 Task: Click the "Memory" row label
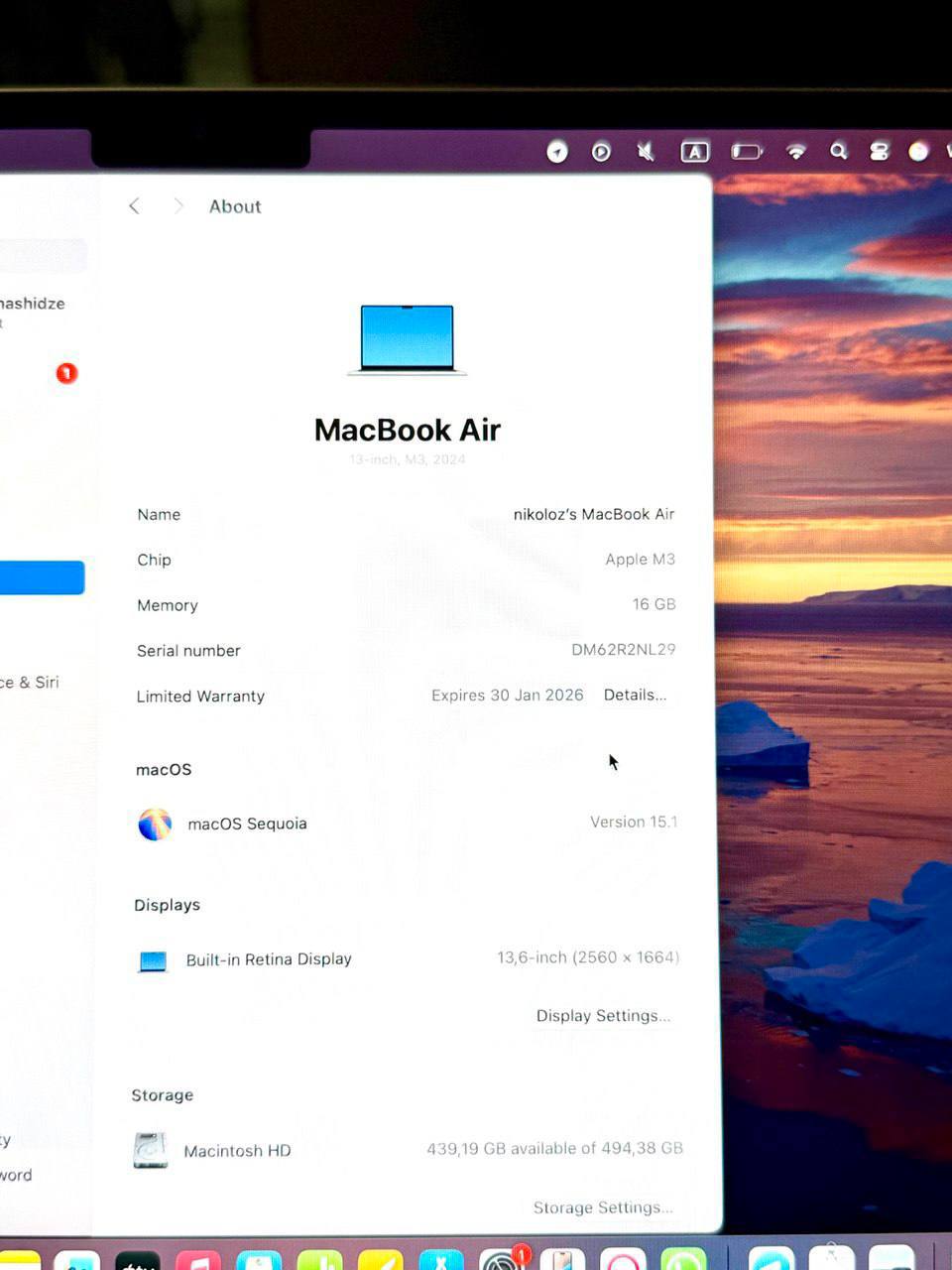[x=168, y=605]
